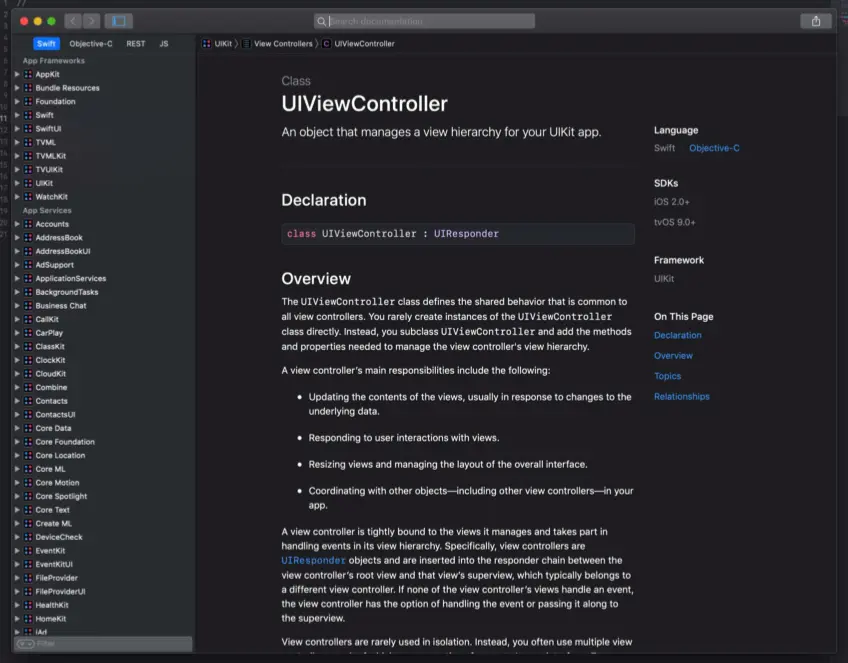Click the ClassKit framework icon
The image size is (848, 663).
coord(28,347)
